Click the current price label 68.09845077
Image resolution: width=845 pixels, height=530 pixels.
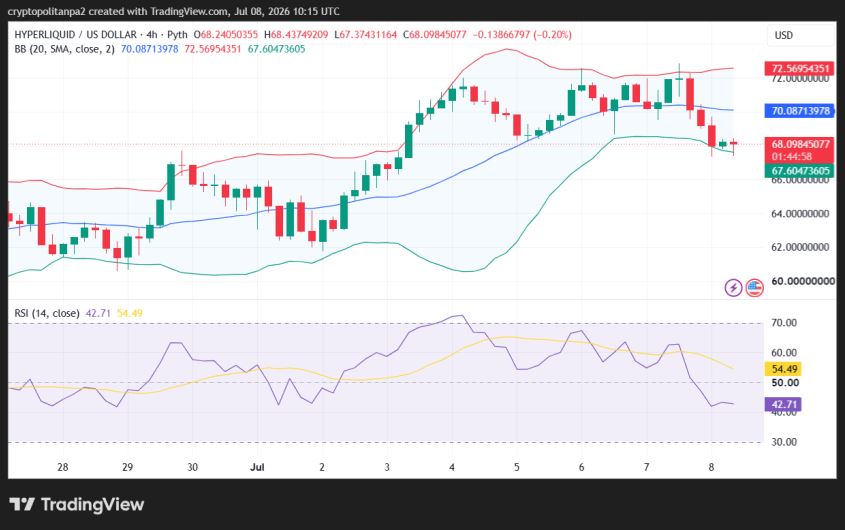tap(800, 144)
